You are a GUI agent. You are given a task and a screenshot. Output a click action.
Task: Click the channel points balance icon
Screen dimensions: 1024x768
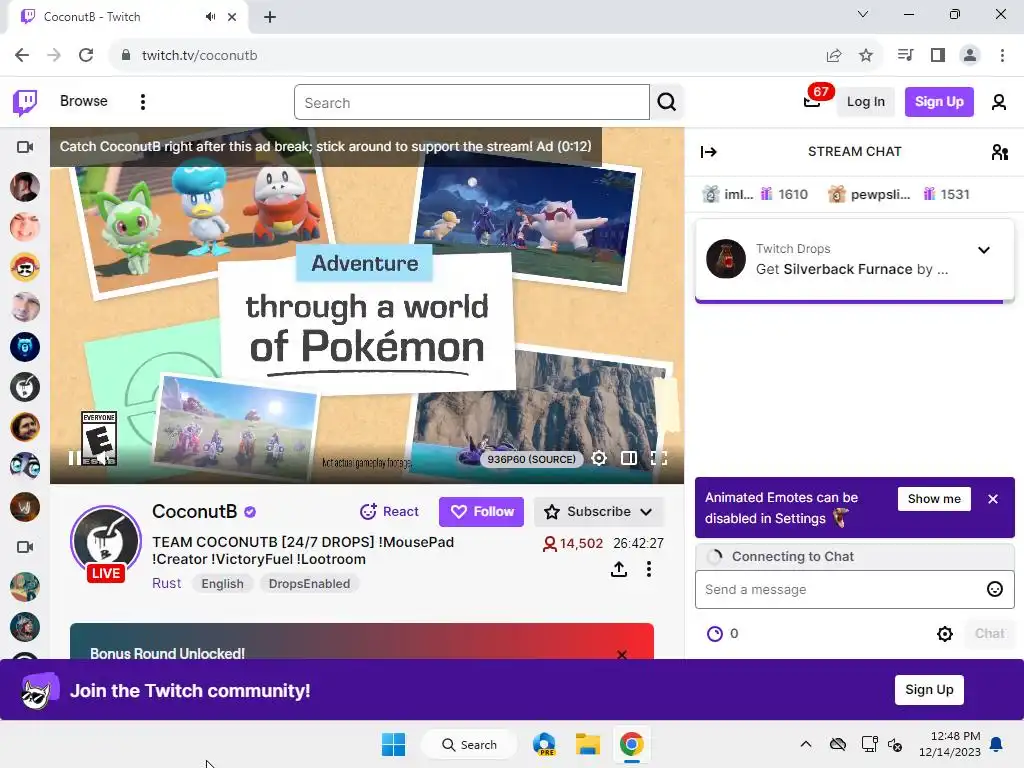tap(715, 633)
